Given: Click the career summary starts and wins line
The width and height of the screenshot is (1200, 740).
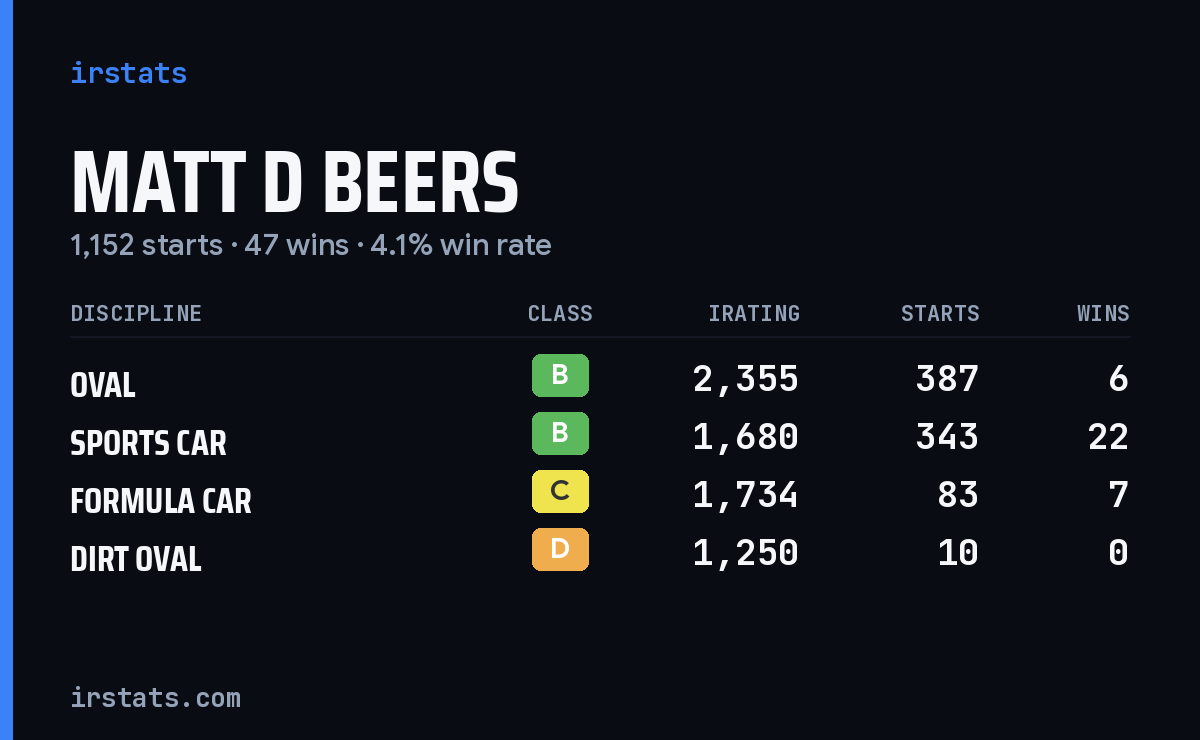Looking at the screenshot, I should pos(311,245).
